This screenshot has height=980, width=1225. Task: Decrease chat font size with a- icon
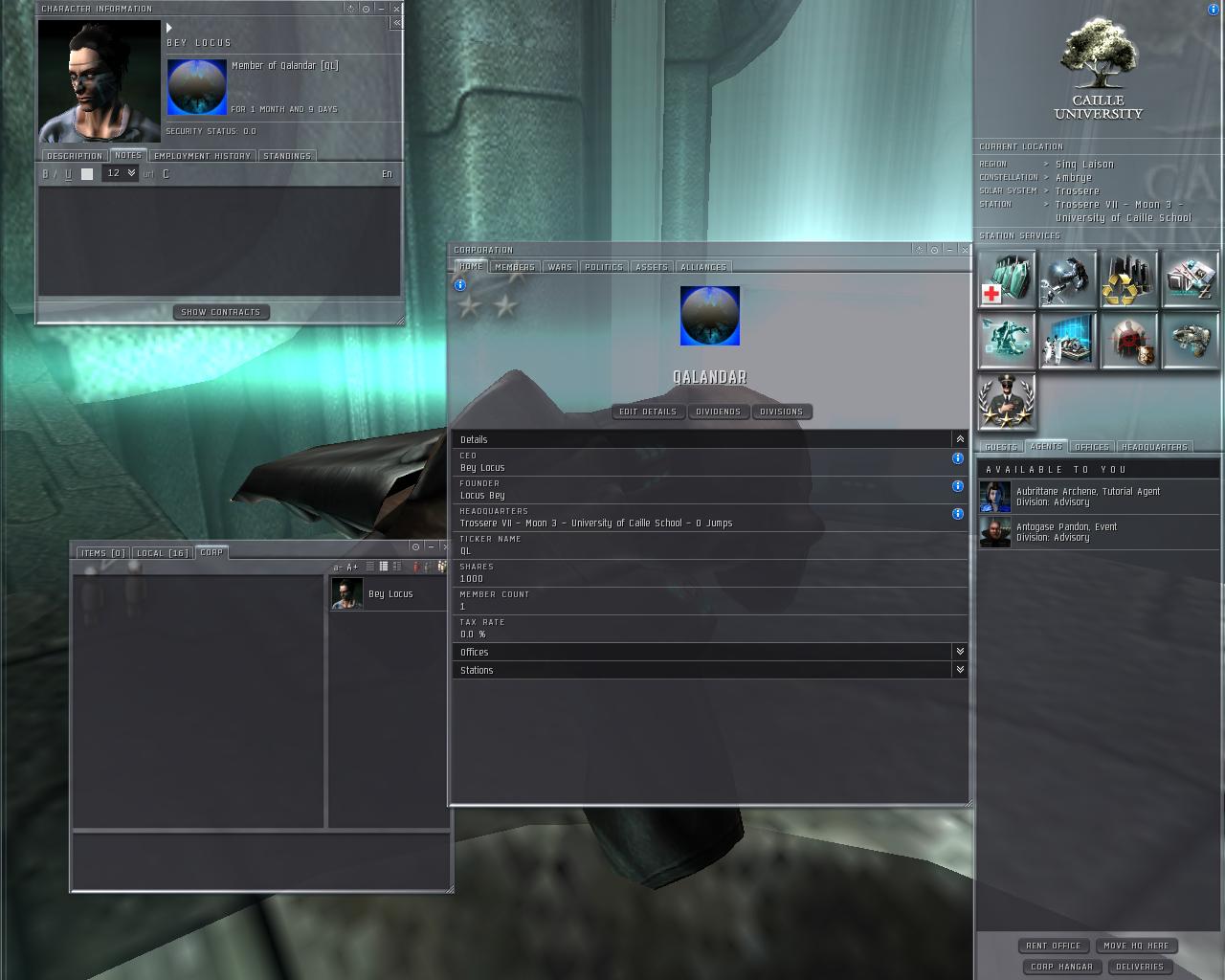click(338, 568)
